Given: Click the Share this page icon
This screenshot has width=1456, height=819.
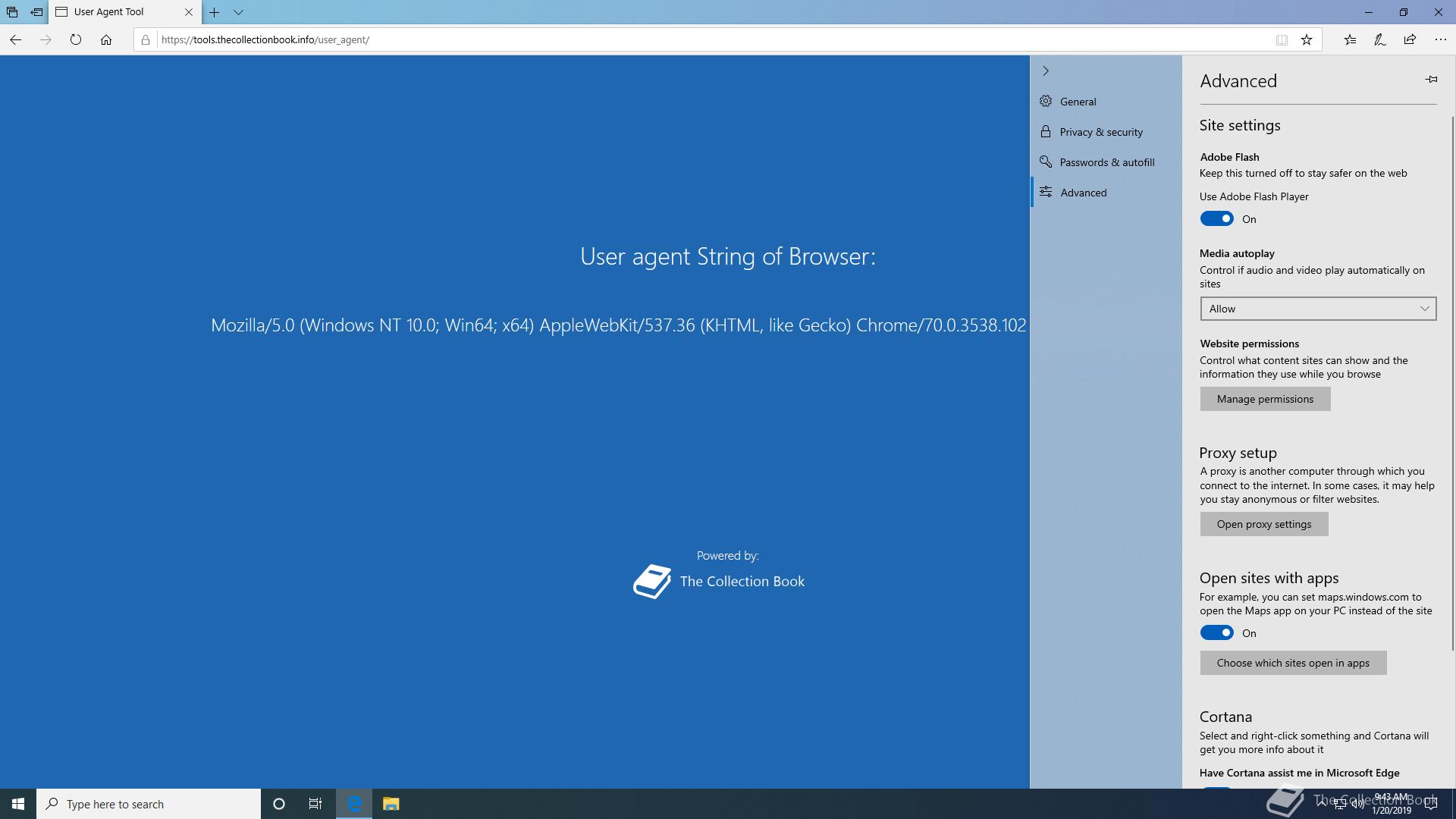Looking at the screenshot, I should [1410, 39].
